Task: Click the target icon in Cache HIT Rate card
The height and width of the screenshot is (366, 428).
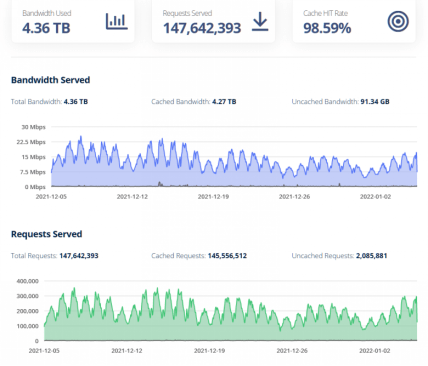Action: tap(398, 22)
